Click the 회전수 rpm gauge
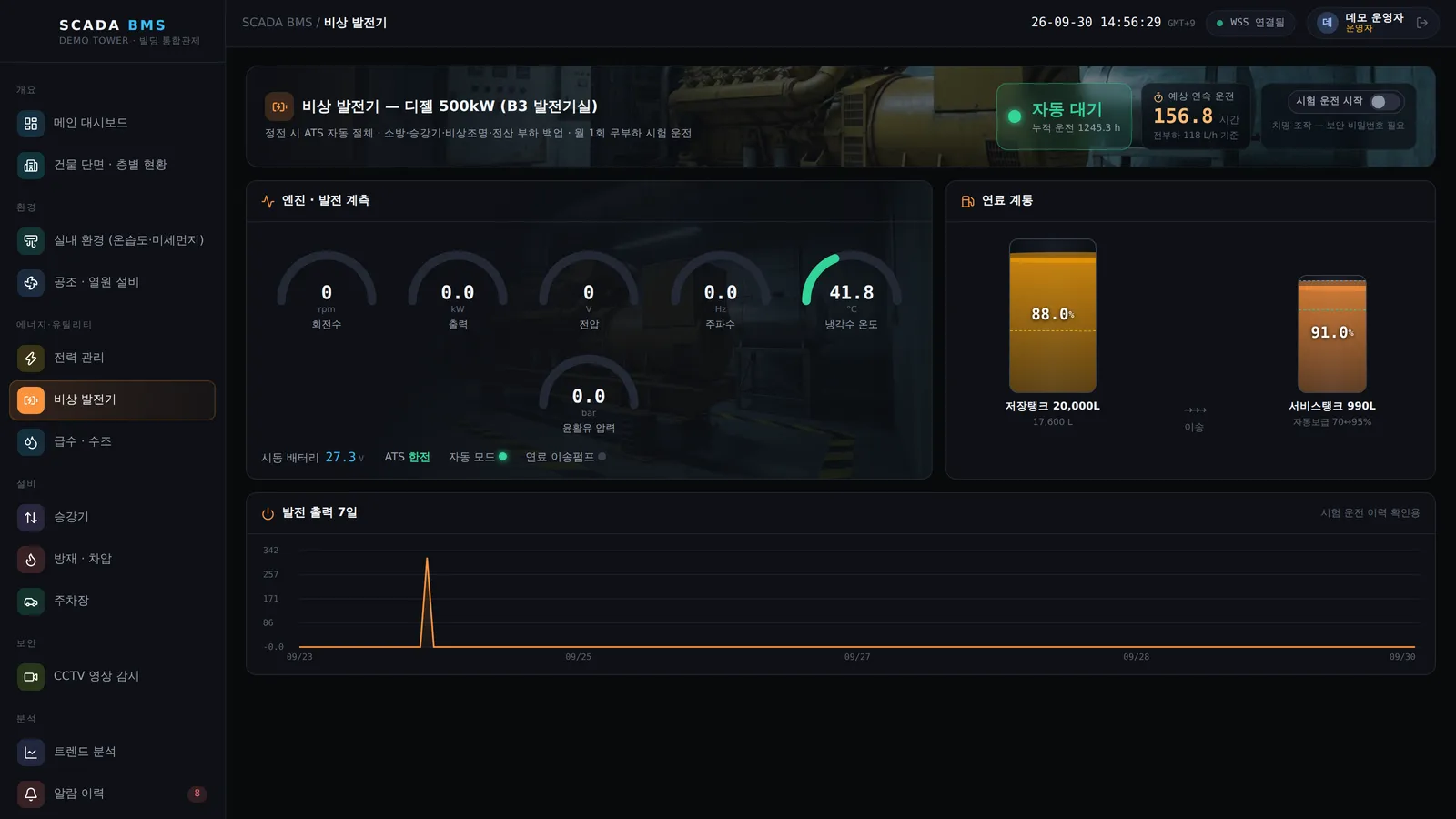Viewport: 1456px width, 819px height. (x=327, y=291)
